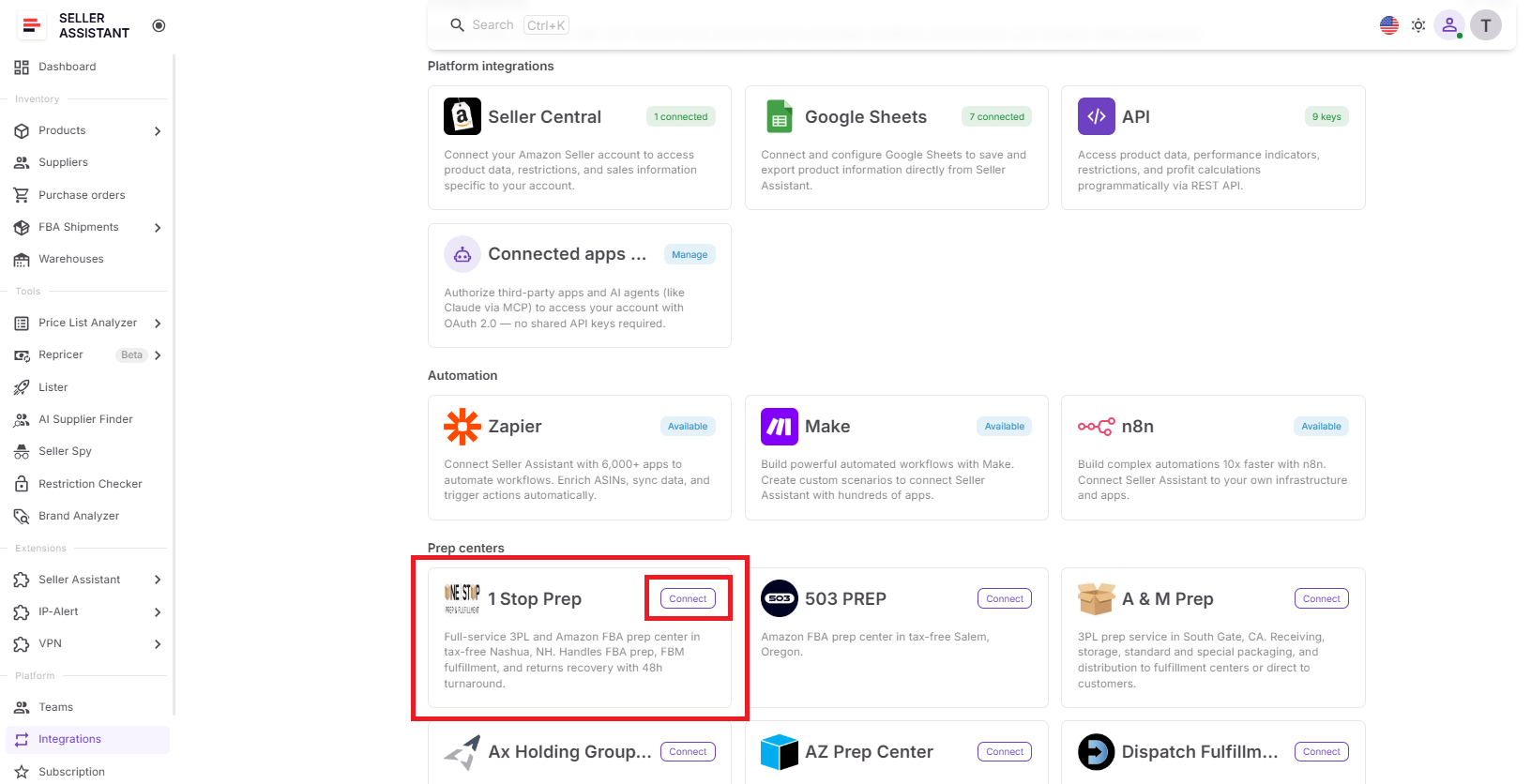The height and width of the screenshot is (784, 1531).
Task: Open the user account icon
Action: point(1449,25)
